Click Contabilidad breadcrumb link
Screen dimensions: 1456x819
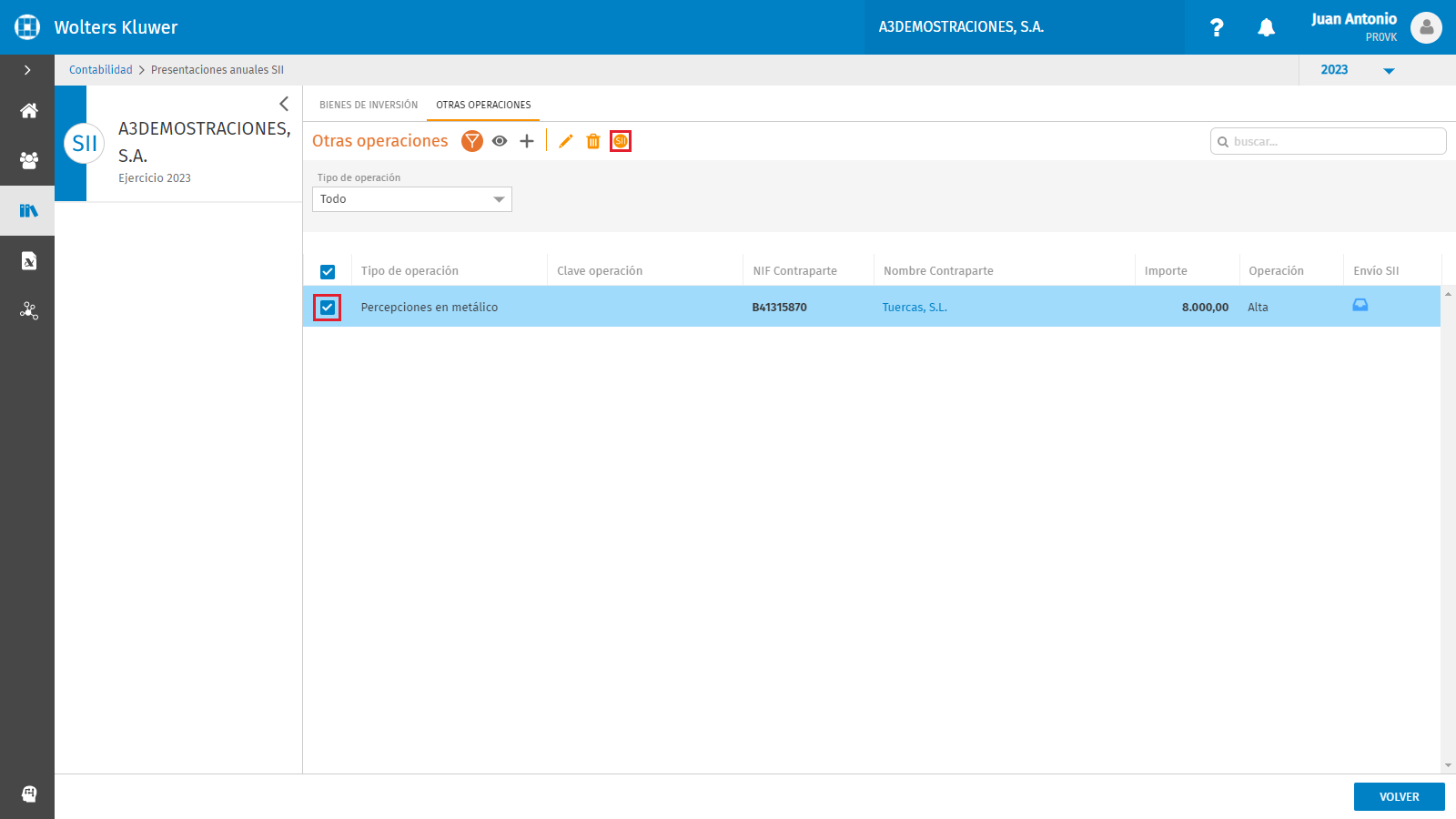point(101,70)
